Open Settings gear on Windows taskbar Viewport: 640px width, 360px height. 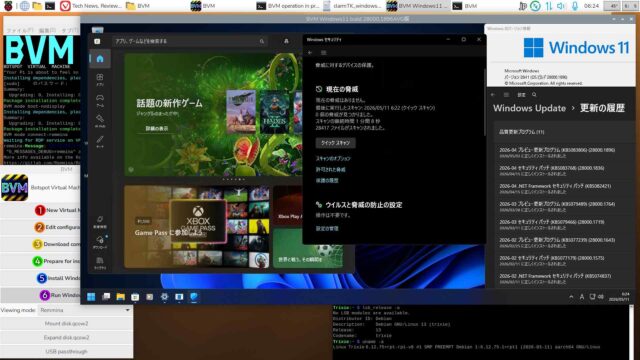pos(164,297)
